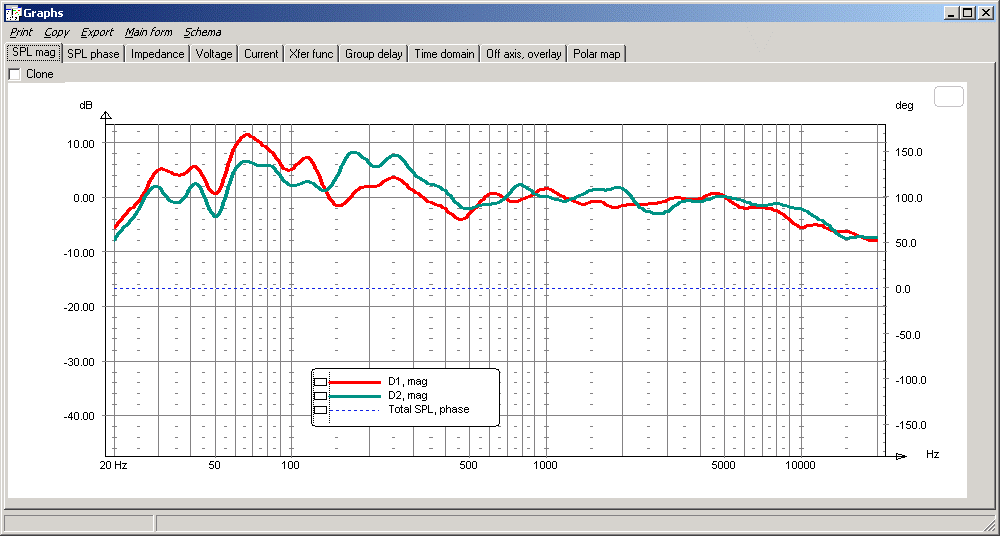
Task: Switch to the SPL phase tab
Action: 93,54
